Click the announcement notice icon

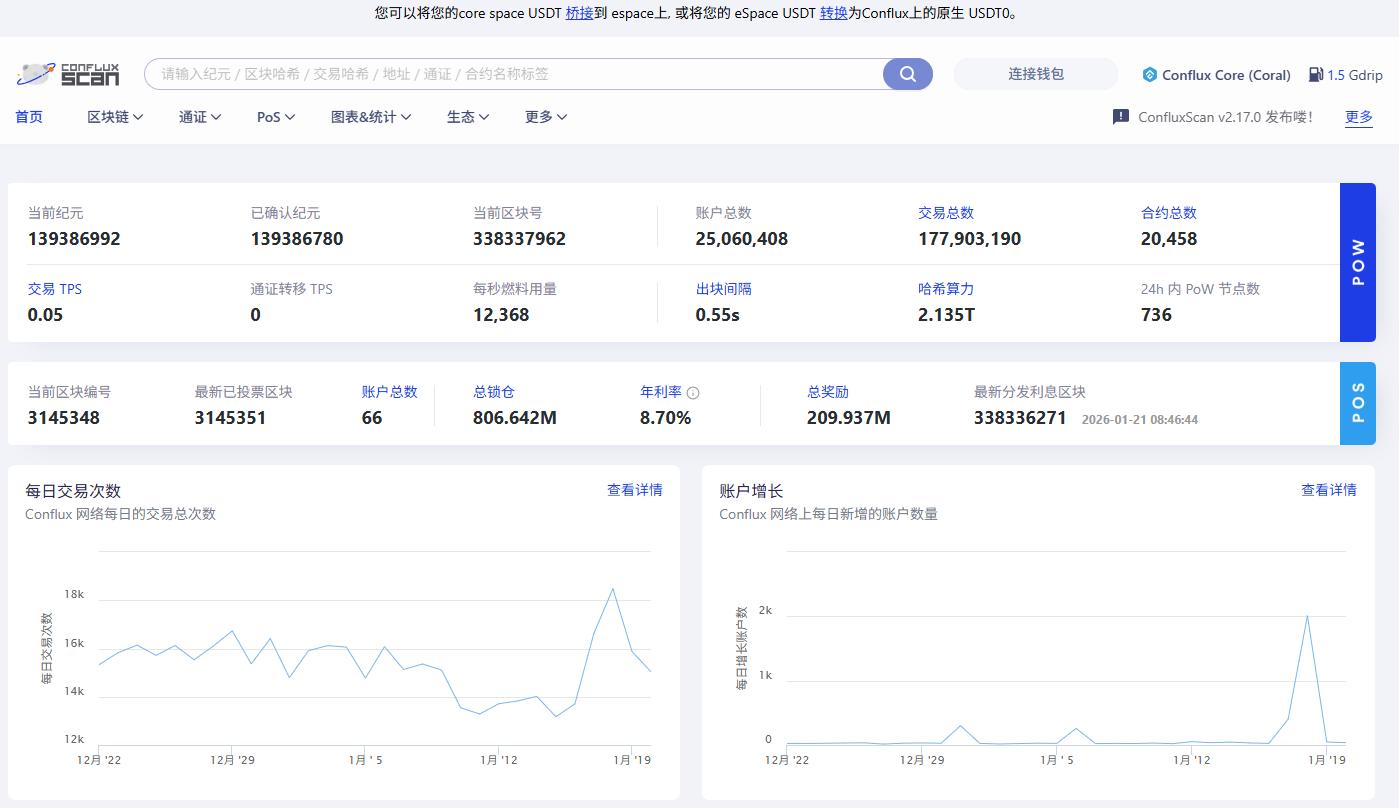(1121, 117)
